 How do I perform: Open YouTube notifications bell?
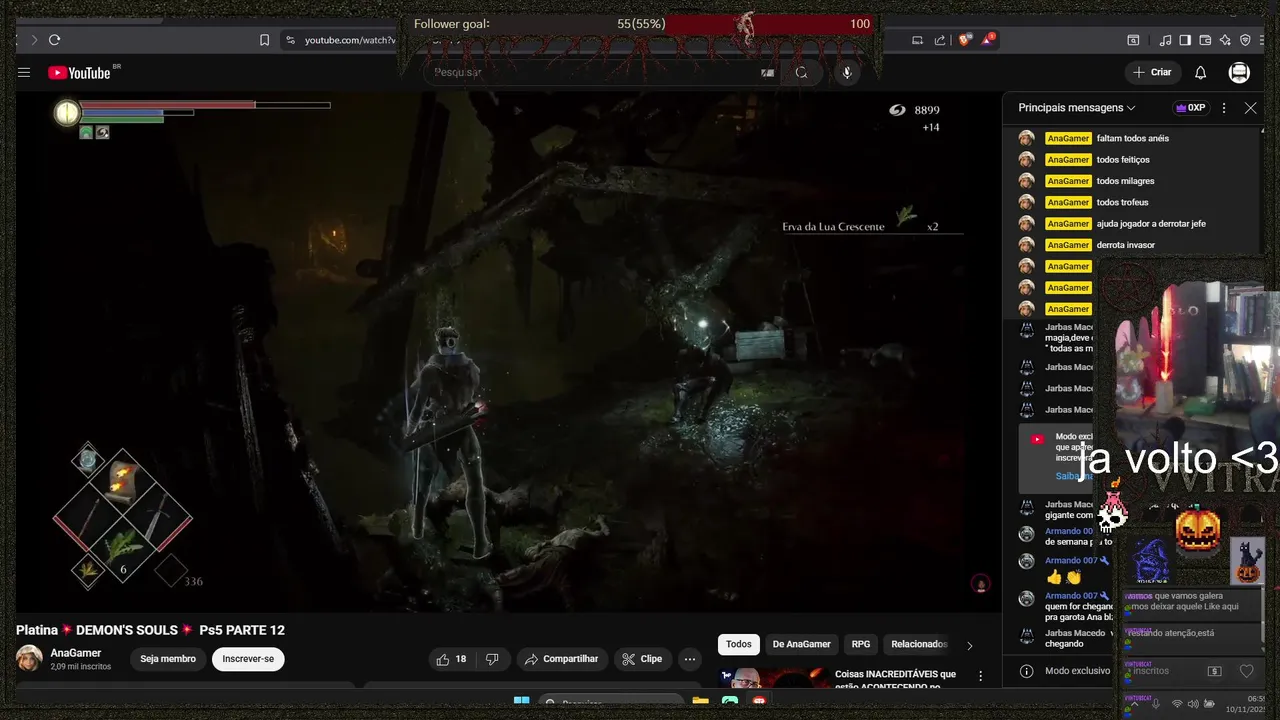[x=1200, y=72]
